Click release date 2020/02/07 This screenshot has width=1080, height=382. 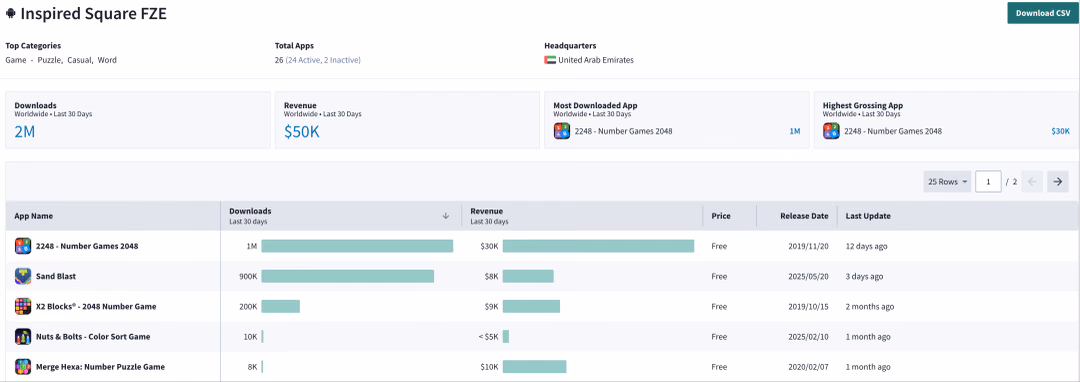809,367
